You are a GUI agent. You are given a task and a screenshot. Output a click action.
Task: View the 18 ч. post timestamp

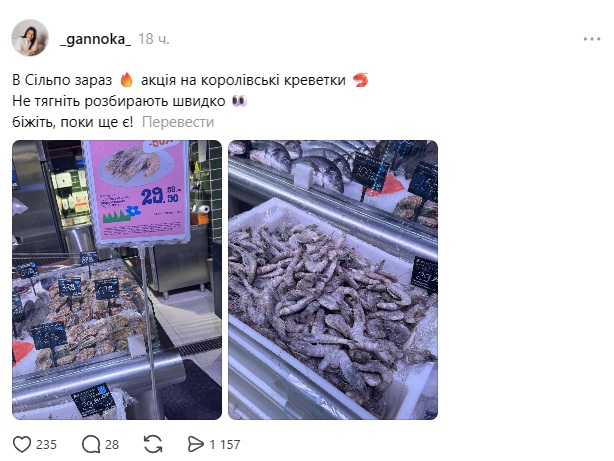(154, 39)
